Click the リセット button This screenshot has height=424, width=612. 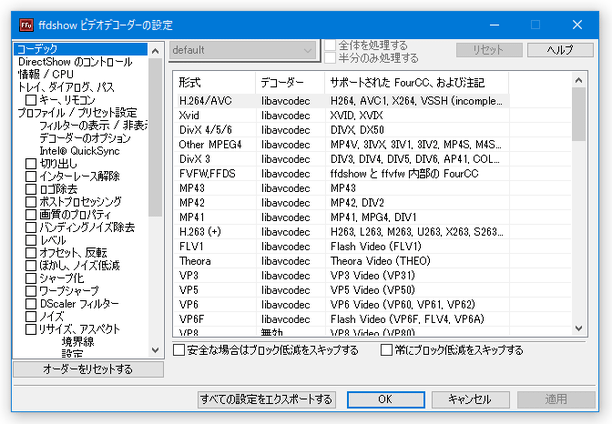click(489, 50)
